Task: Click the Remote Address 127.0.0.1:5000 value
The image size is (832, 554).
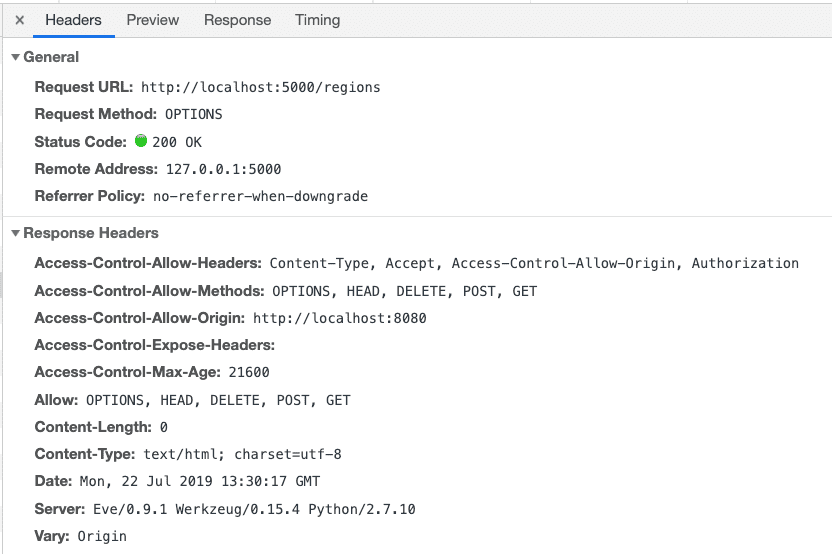Action: click(x=223, y=169)
